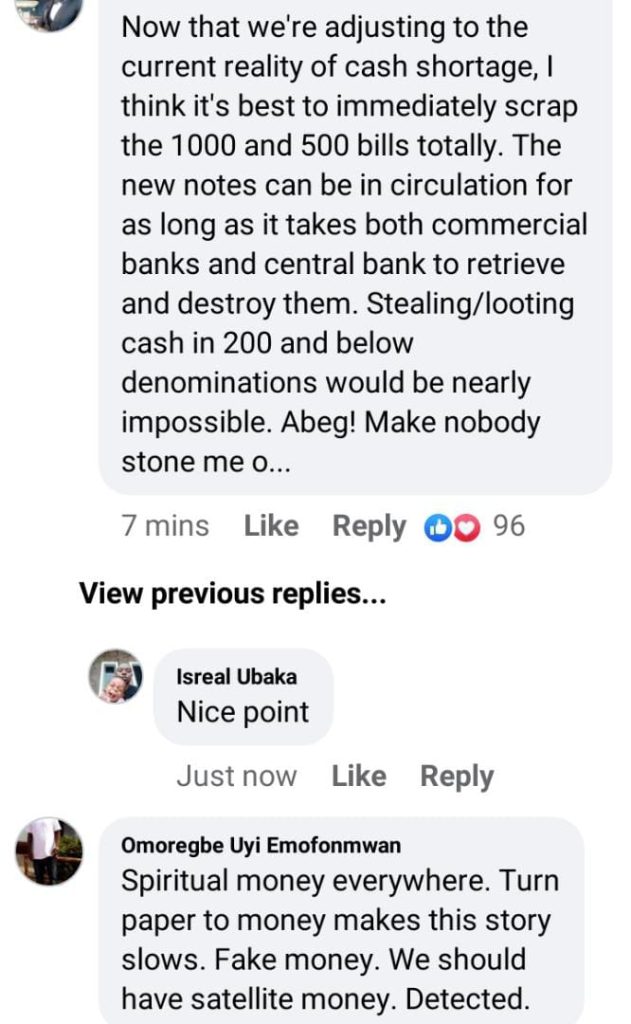Tap the 'have satellite money. Detected.' line
This screenshot has width=631, height=1024.
click(325, 998)
